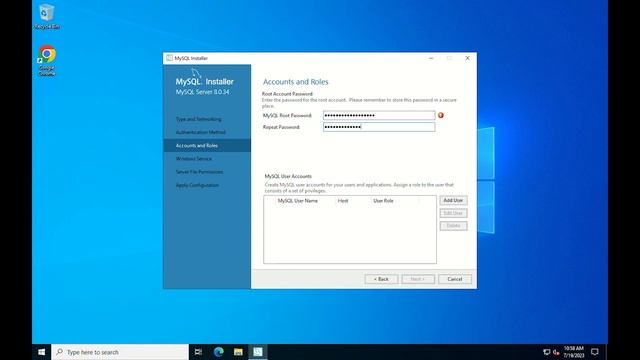Open File Explorer from the taskbar
This screenshot has width=640, height=360.
[238, 352]
